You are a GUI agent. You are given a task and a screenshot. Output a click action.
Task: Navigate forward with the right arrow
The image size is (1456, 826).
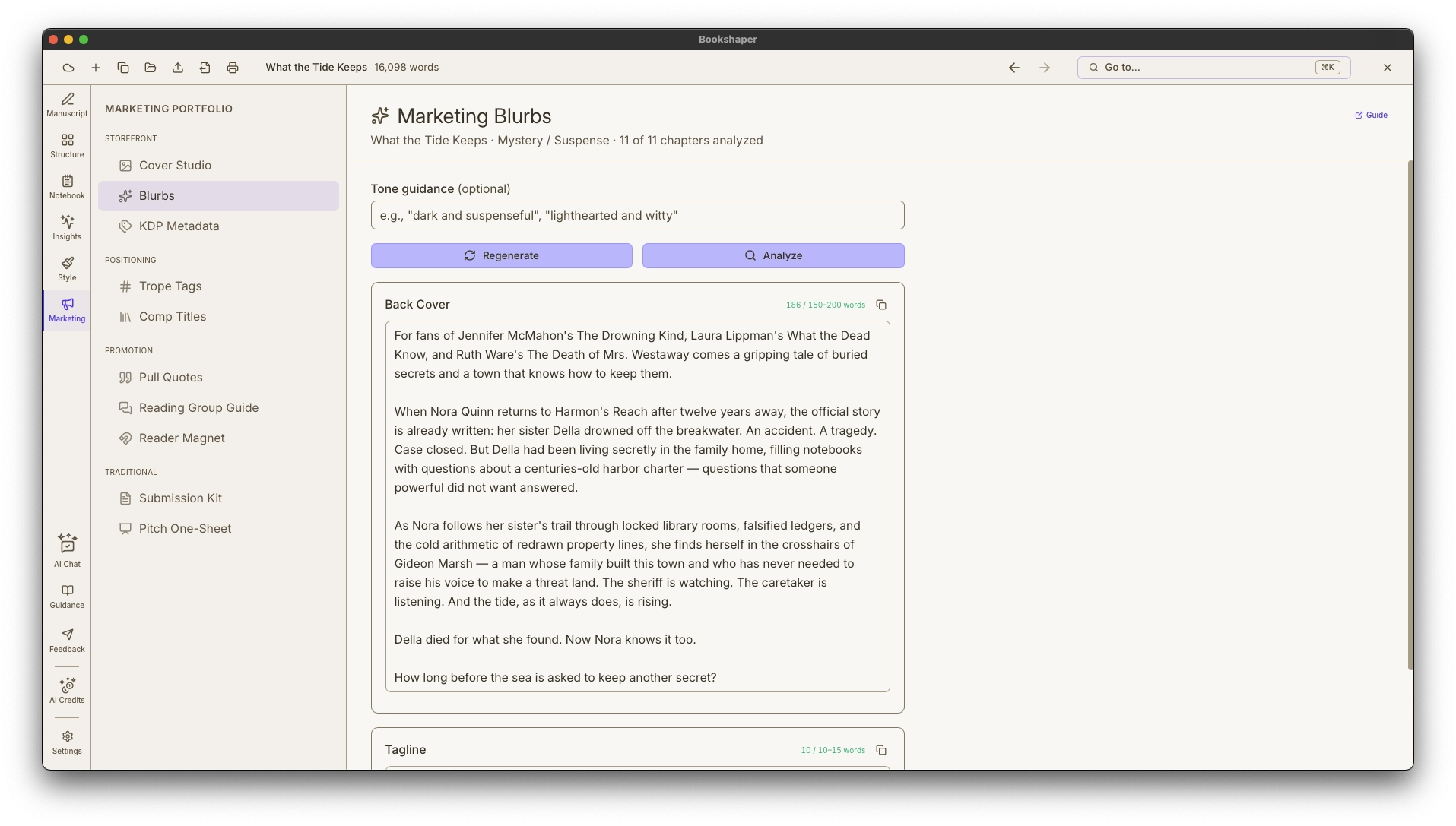(1045, 68)
